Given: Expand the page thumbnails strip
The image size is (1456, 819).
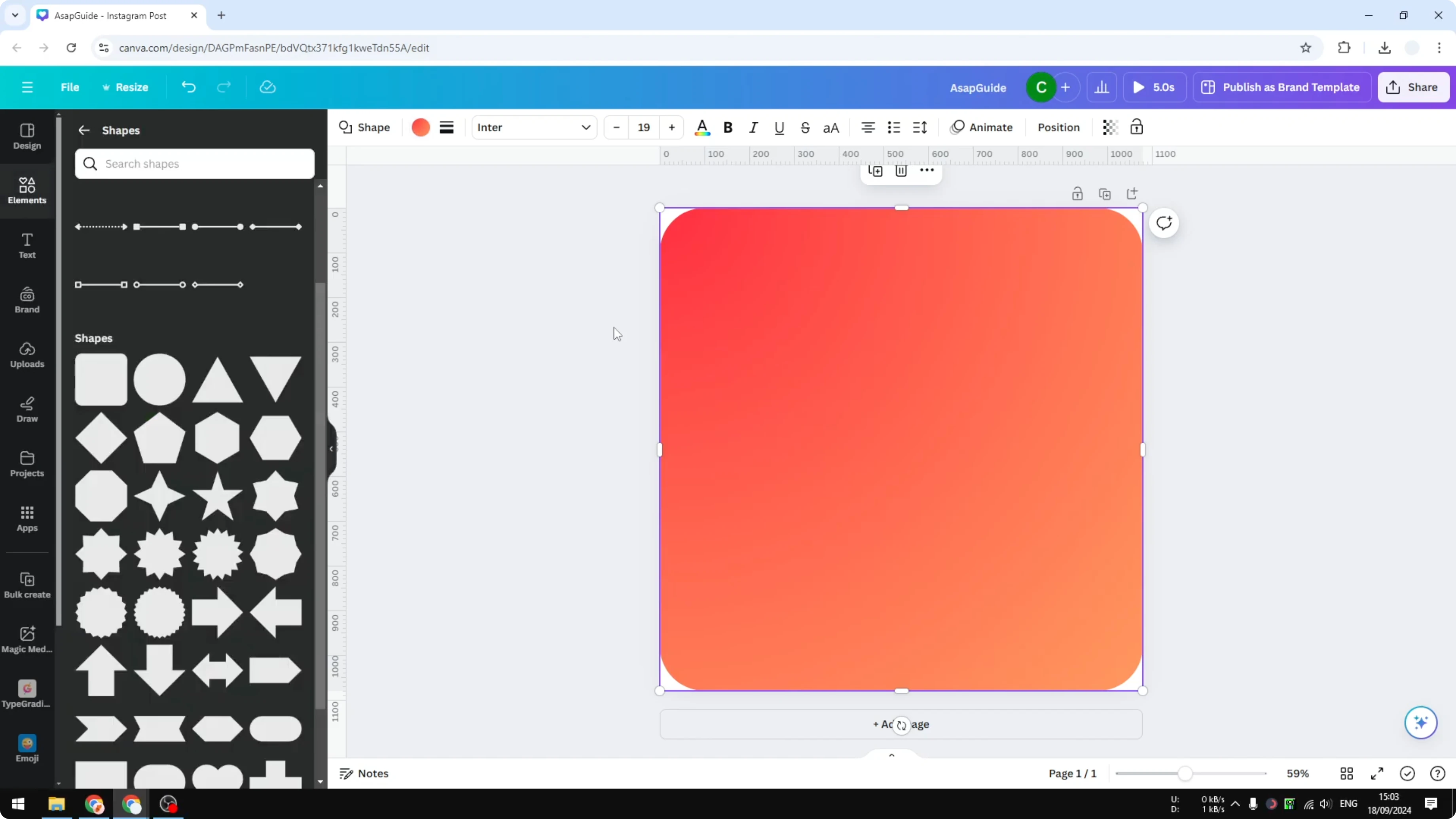Looking at the screenshot, I should tap(892, 755).
